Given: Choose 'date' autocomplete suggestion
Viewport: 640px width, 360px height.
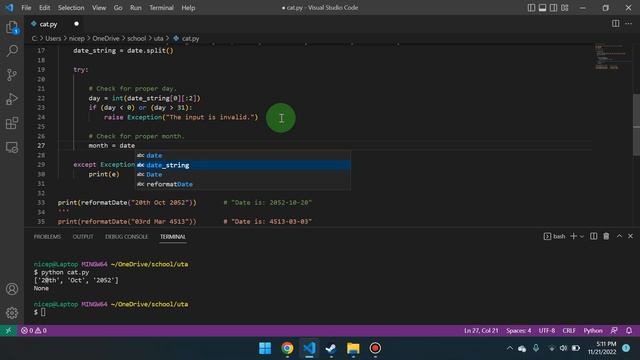Looking at the screenshot, I should (243, 156).
